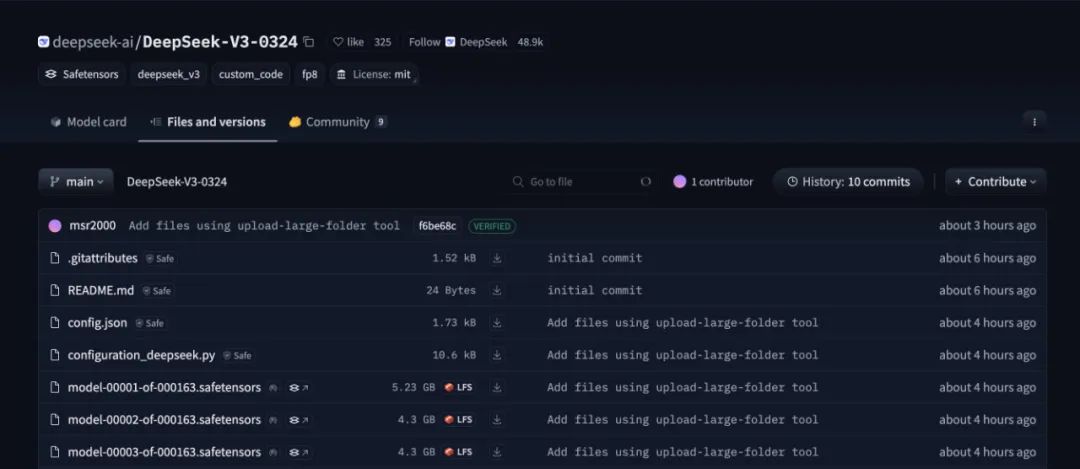Click the 'about 3 hours ago' timestamp
This screenshot has height=469, width=1080.
[987, 226]
